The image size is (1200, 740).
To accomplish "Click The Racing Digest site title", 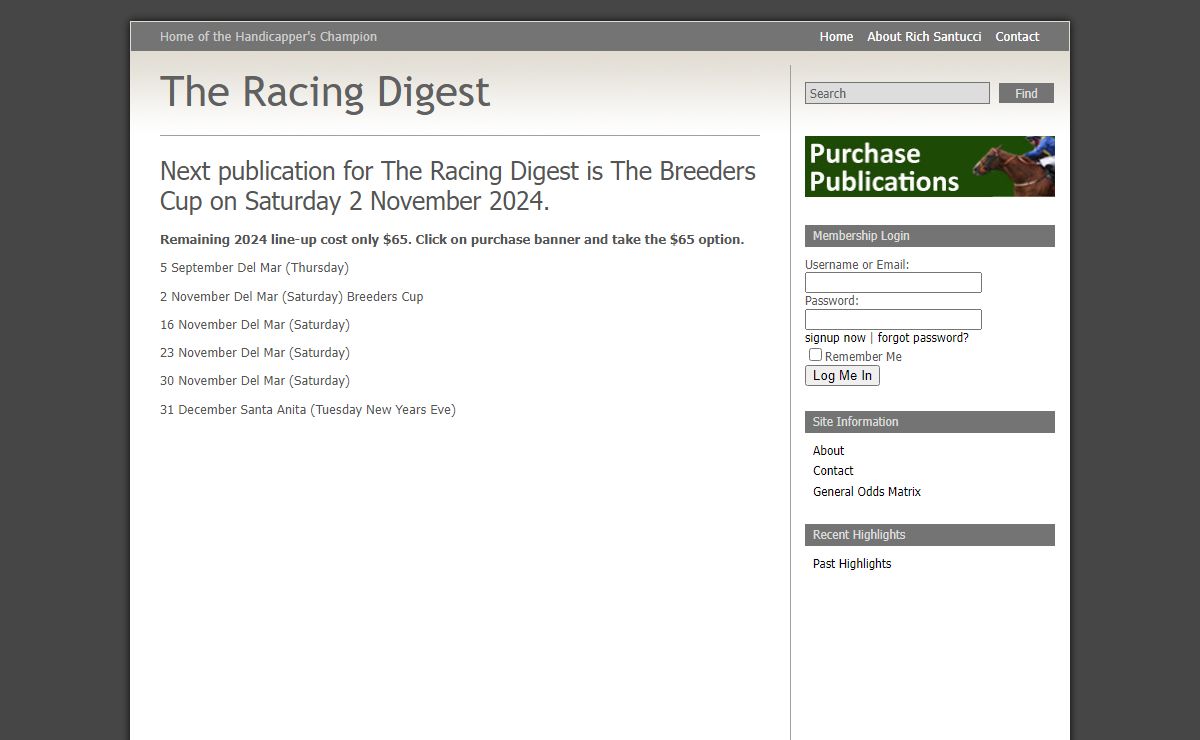I will point(325,92).
